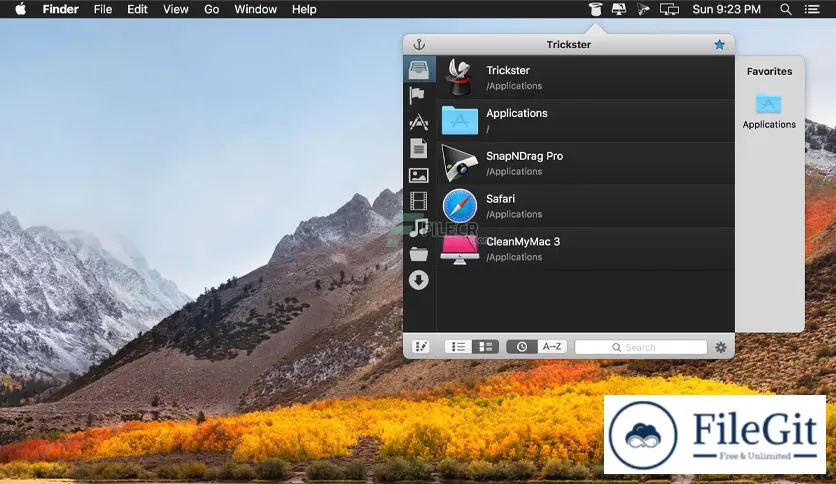Open the Applications folder in Favorites panel
836x484 pixels.
(x=769, y=111)
